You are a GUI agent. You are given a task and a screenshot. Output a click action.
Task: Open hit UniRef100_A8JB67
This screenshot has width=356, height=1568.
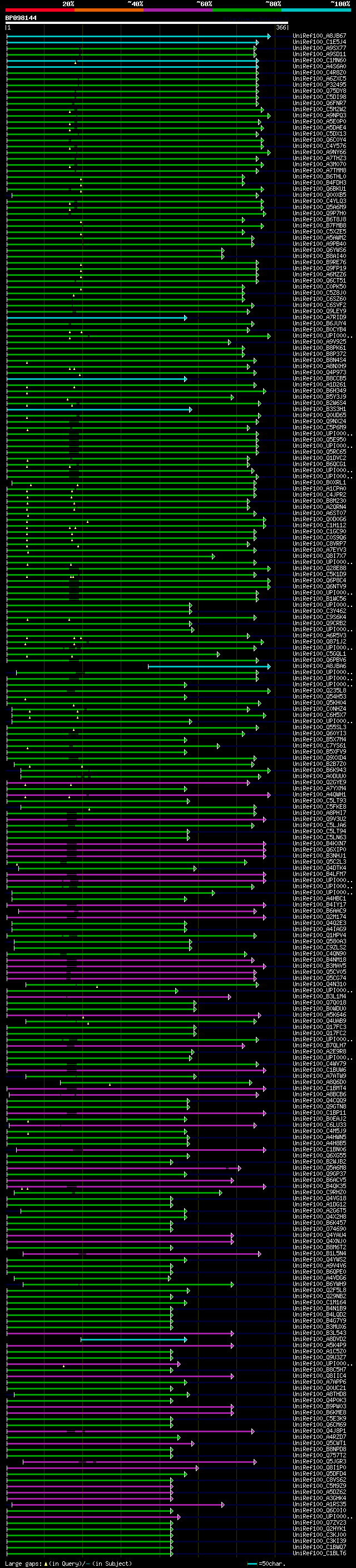(x=319, y=37)
